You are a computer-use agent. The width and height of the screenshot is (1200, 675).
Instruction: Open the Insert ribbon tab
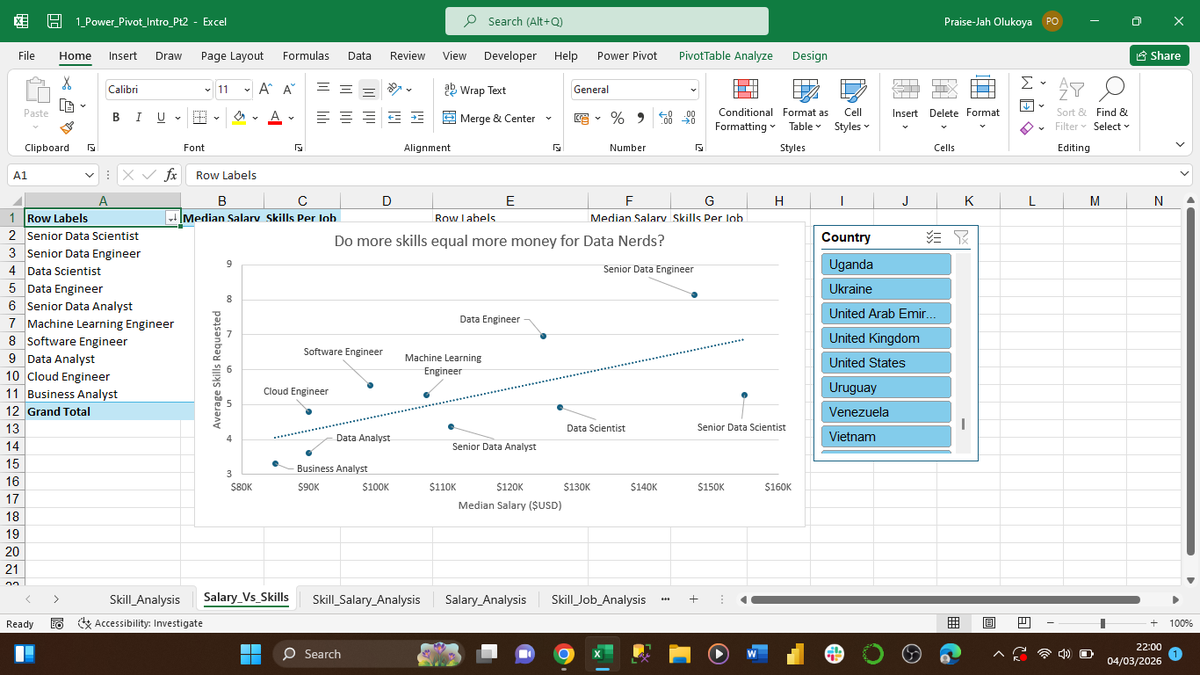click(123, 56)
